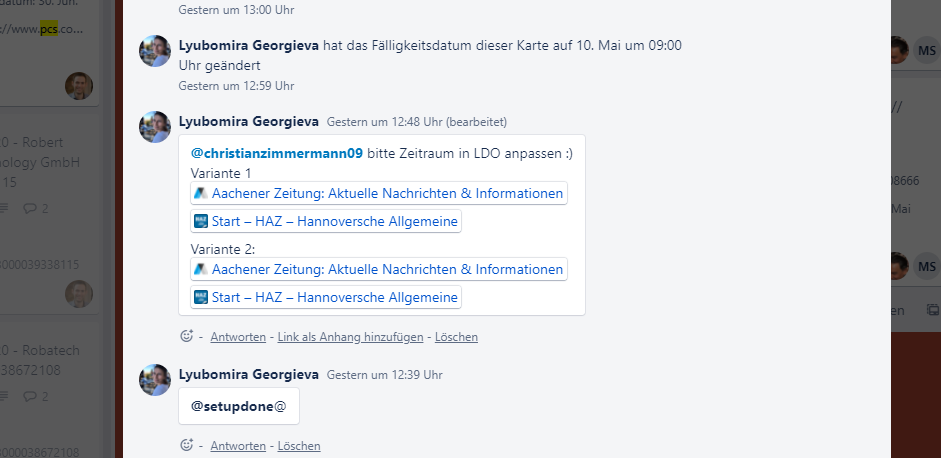Click Aachener Zeitung icon under Variante 1
Image resolution: width=941 pixels, height=458 pixels.
tap(201, 193)
